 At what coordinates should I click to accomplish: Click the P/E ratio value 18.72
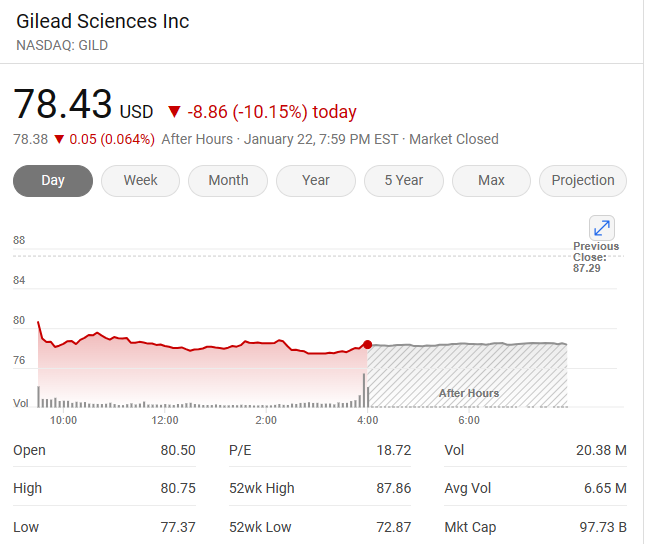[x=393, y=450]
